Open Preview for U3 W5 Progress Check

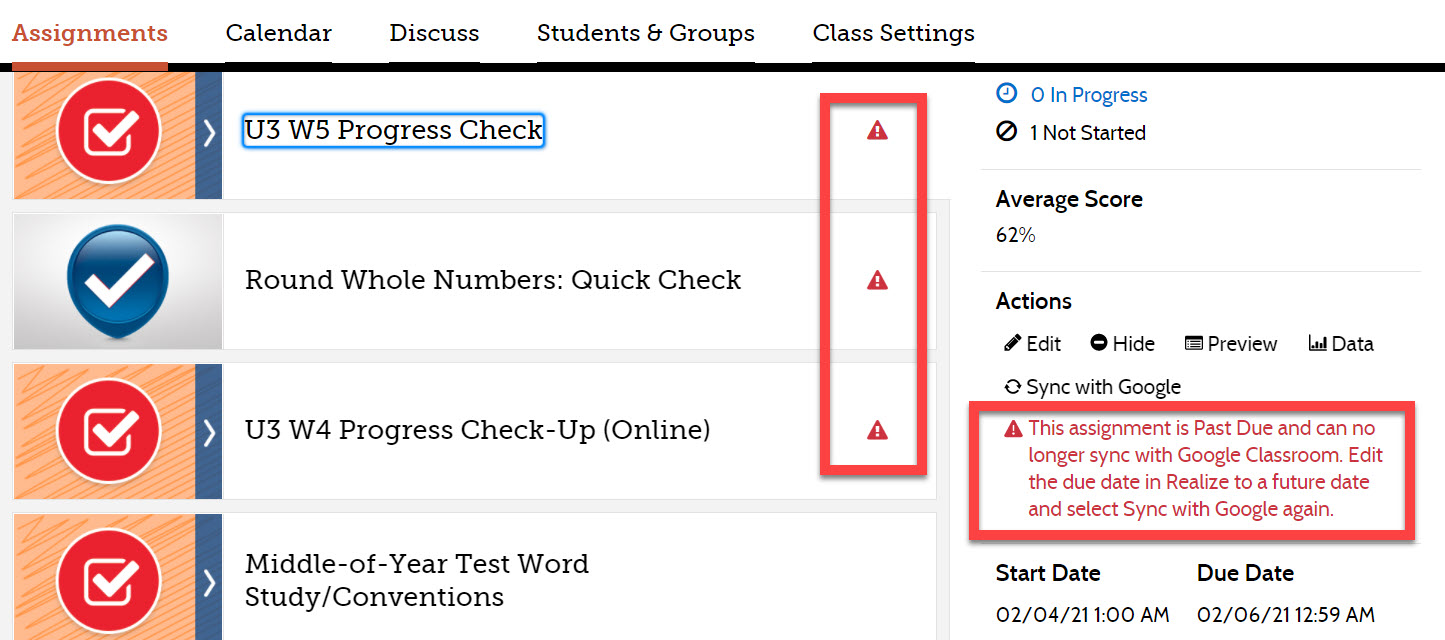click(x=1232, y=343)
